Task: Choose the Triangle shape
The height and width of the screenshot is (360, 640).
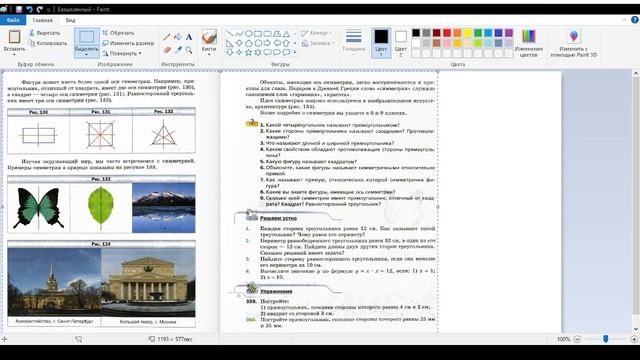Action: click(286, 33)
